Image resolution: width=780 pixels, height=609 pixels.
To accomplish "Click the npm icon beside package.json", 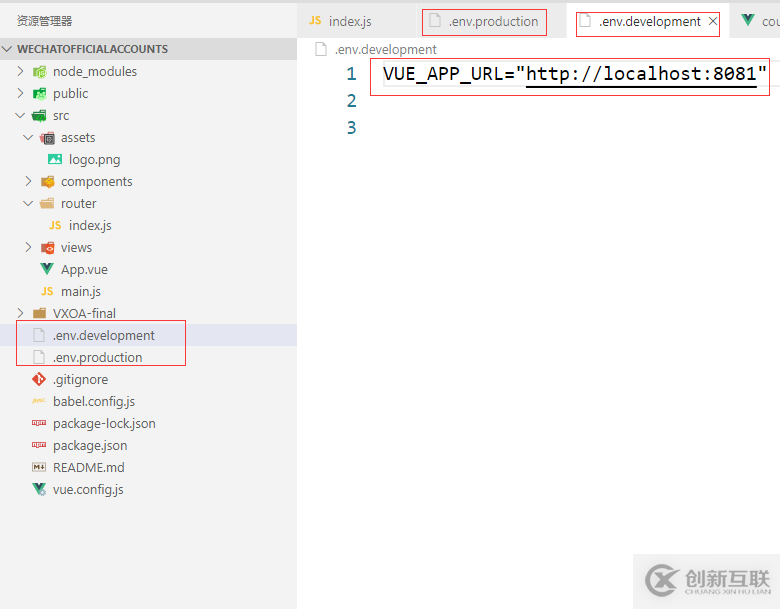I will tap(39, 445).
